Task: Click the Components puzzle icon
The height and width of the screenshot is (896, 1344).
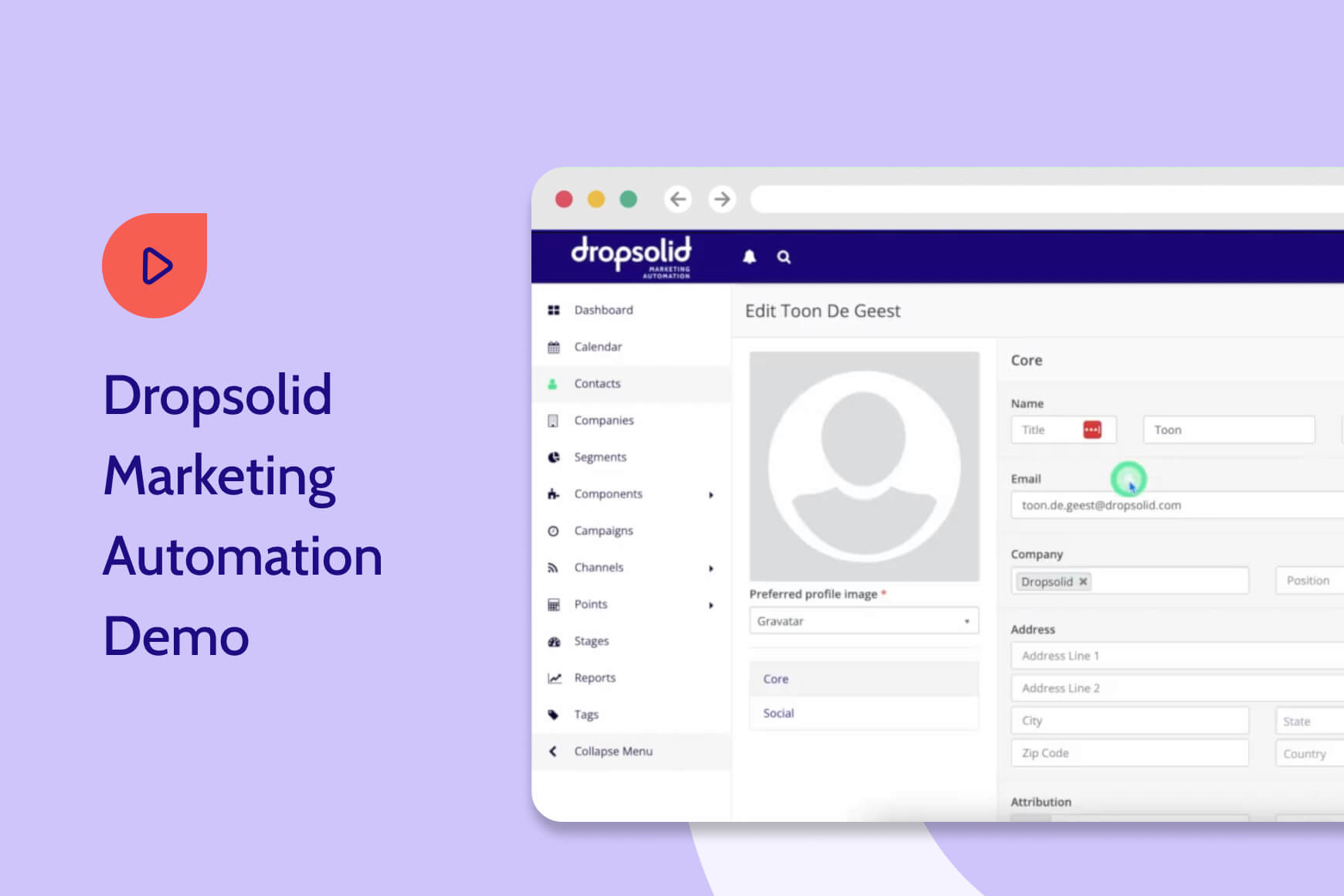Action: [x=553, y=494]
